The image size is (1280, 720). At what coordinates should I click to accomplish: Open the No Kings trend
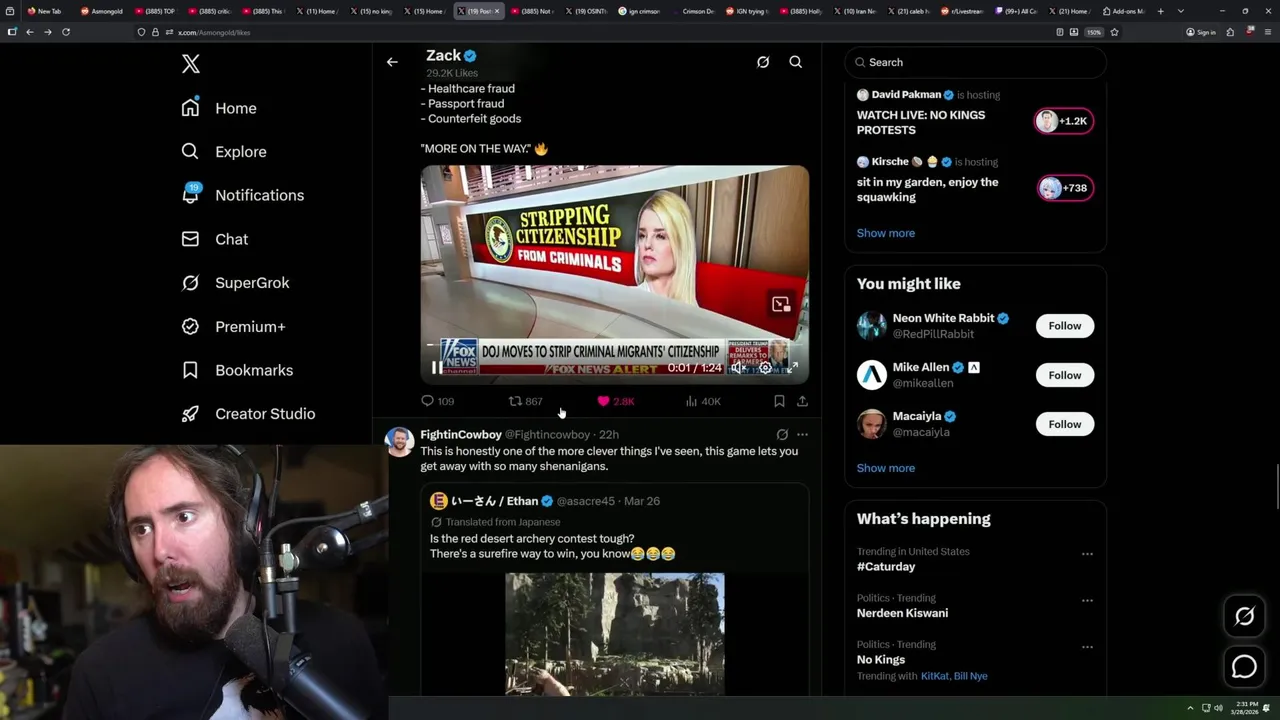pos(881,660)
